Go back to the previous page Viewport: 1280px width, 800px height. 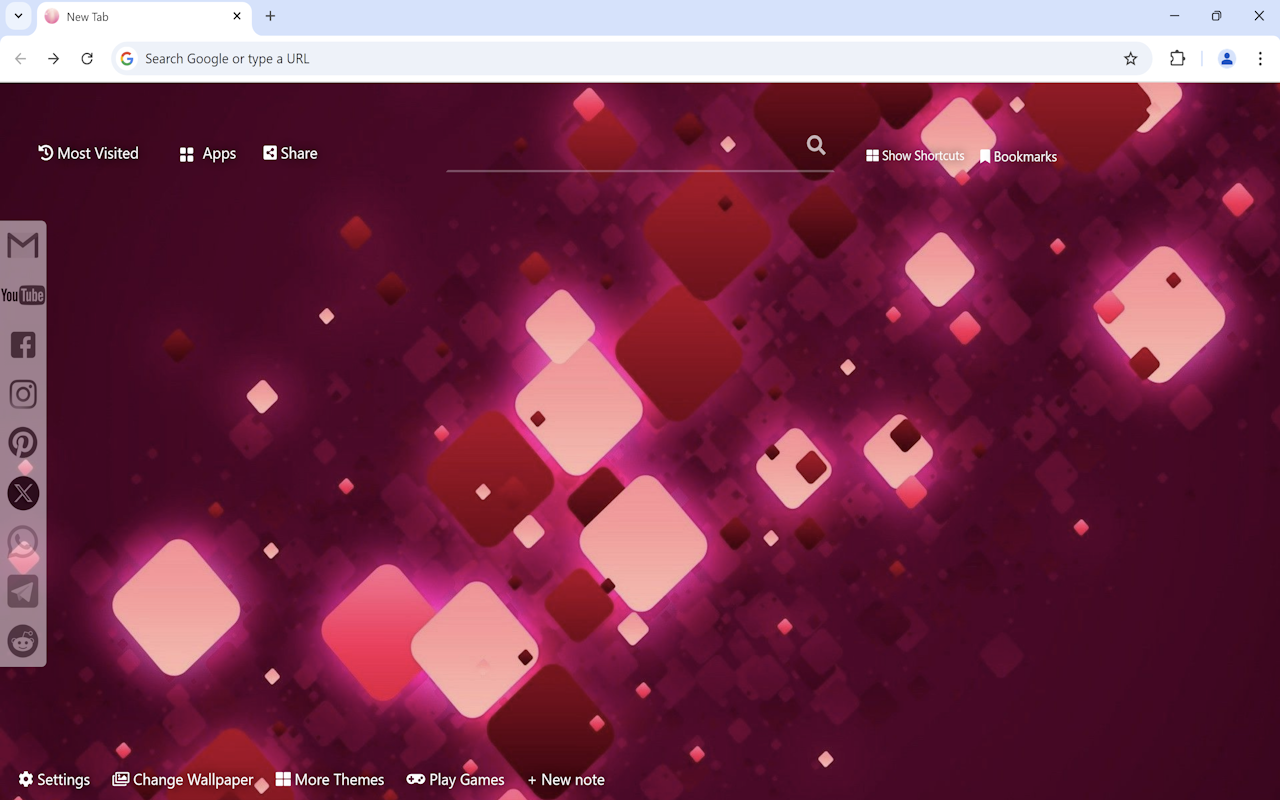click(x=21, y=59)
